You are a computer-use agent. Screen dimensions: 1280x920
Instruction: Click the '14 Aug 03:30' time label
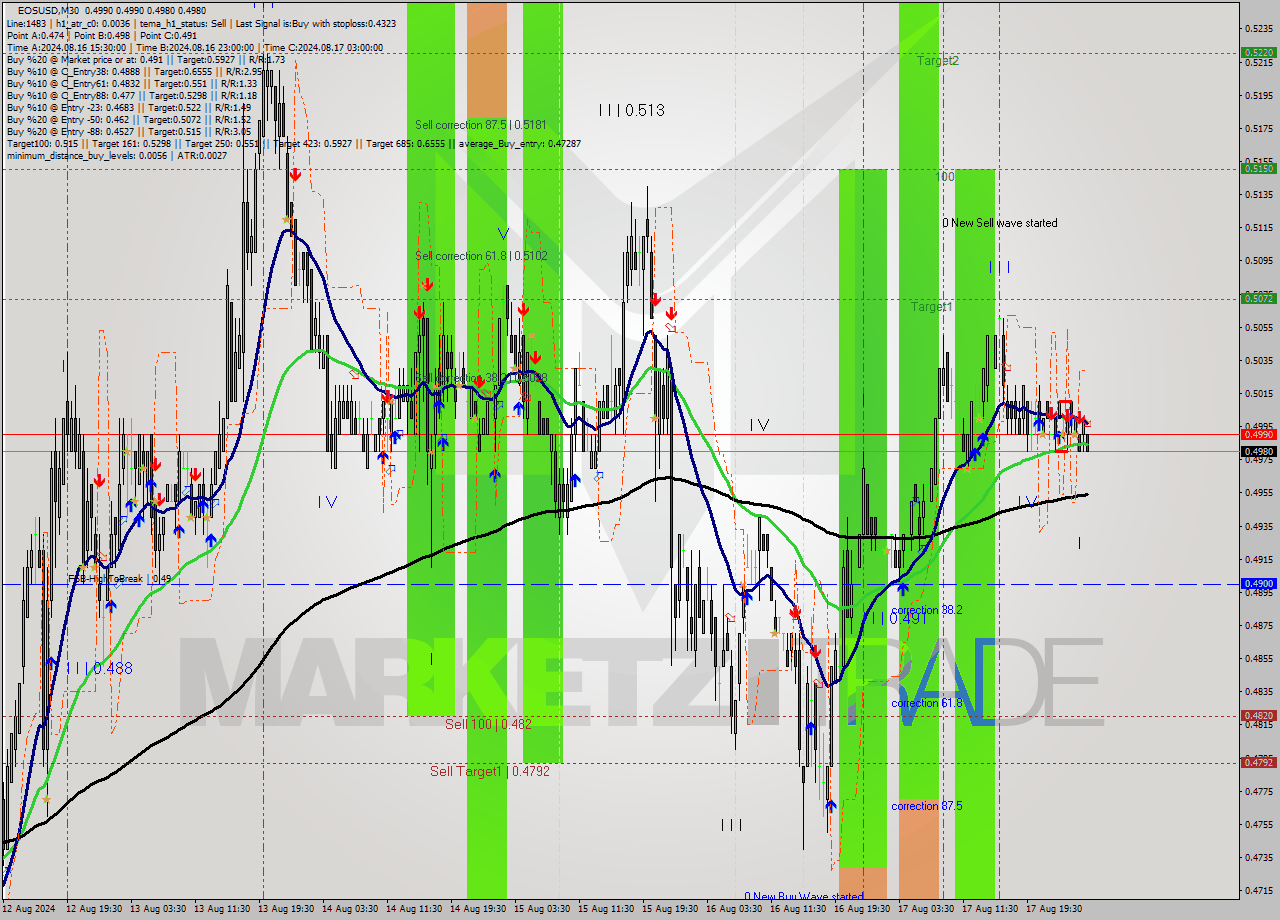(x=351, y=908)
